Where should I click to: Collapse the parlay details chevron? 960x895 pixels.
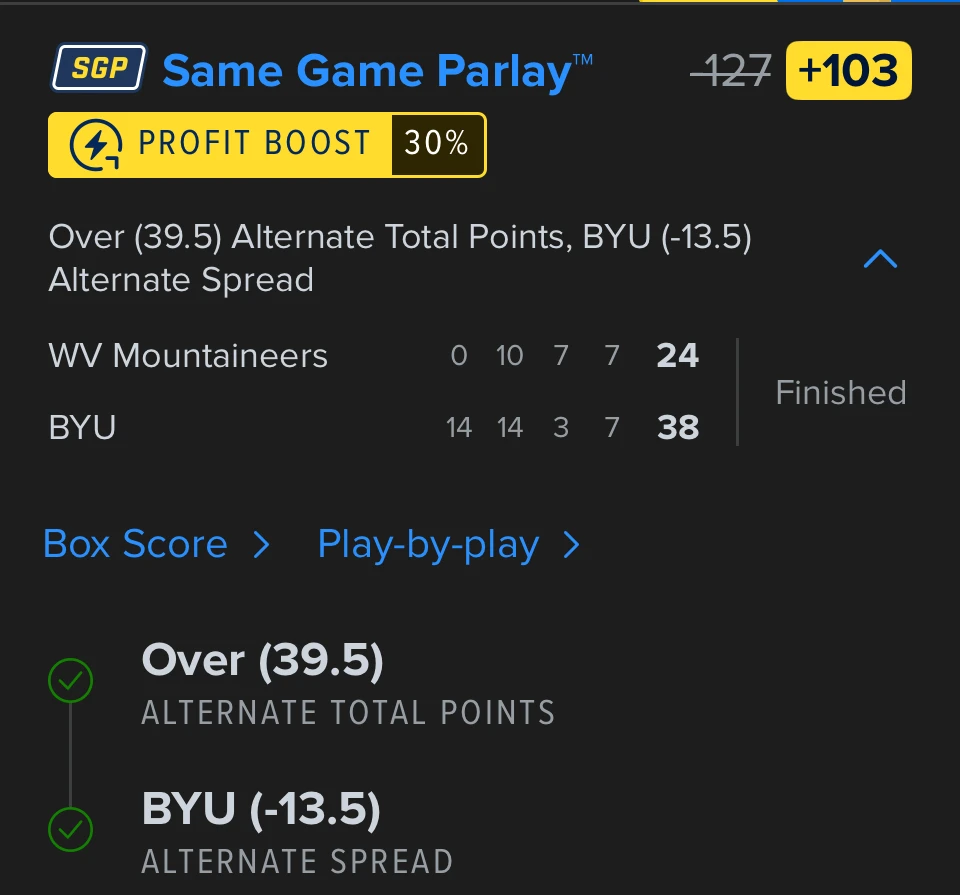tap(880, 259)
